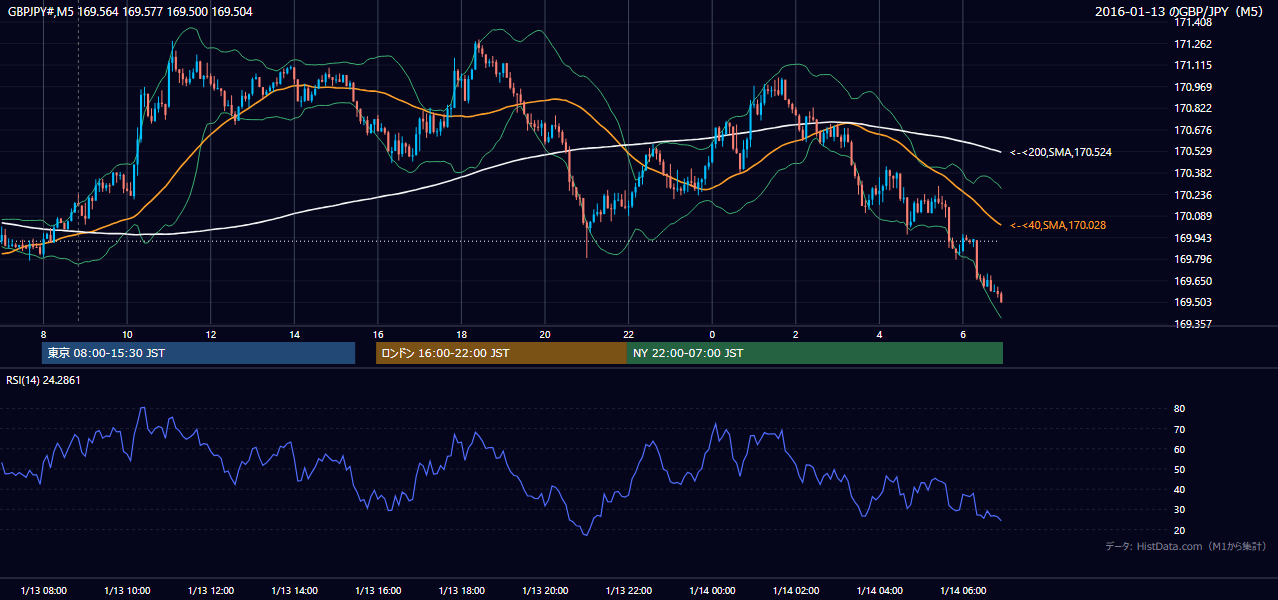The height and width of the screenshot is (600, 1278).
Task: Click hour label 10 under the price chart
Action: pyautogui.click(x=127, y=334)
